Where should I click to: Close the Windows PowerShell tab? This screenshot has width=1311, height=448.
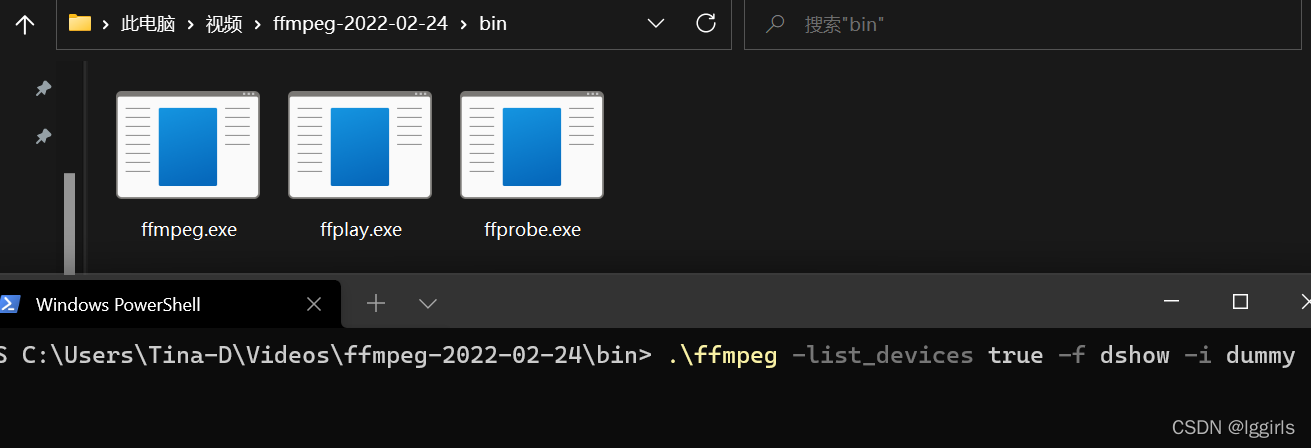(314, 304)
